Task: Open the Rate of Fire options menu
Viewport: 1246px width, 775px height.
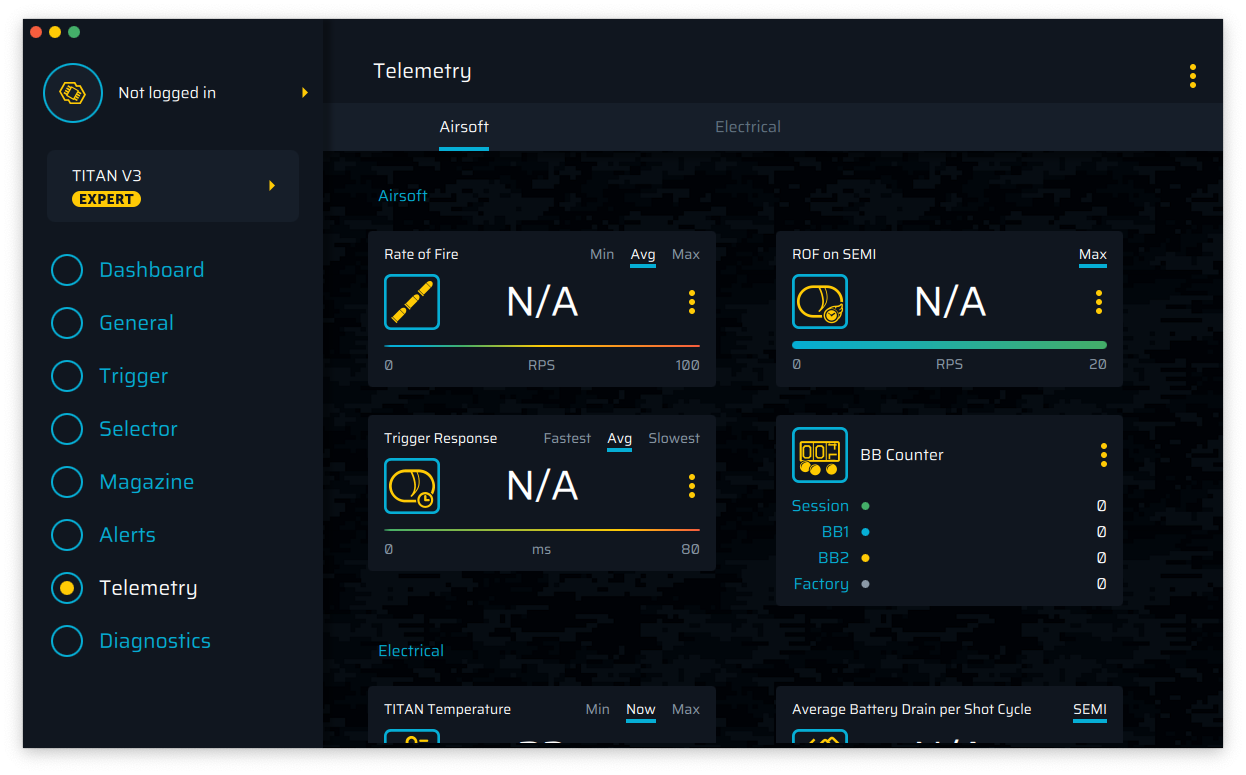Action: coord(691,302)
